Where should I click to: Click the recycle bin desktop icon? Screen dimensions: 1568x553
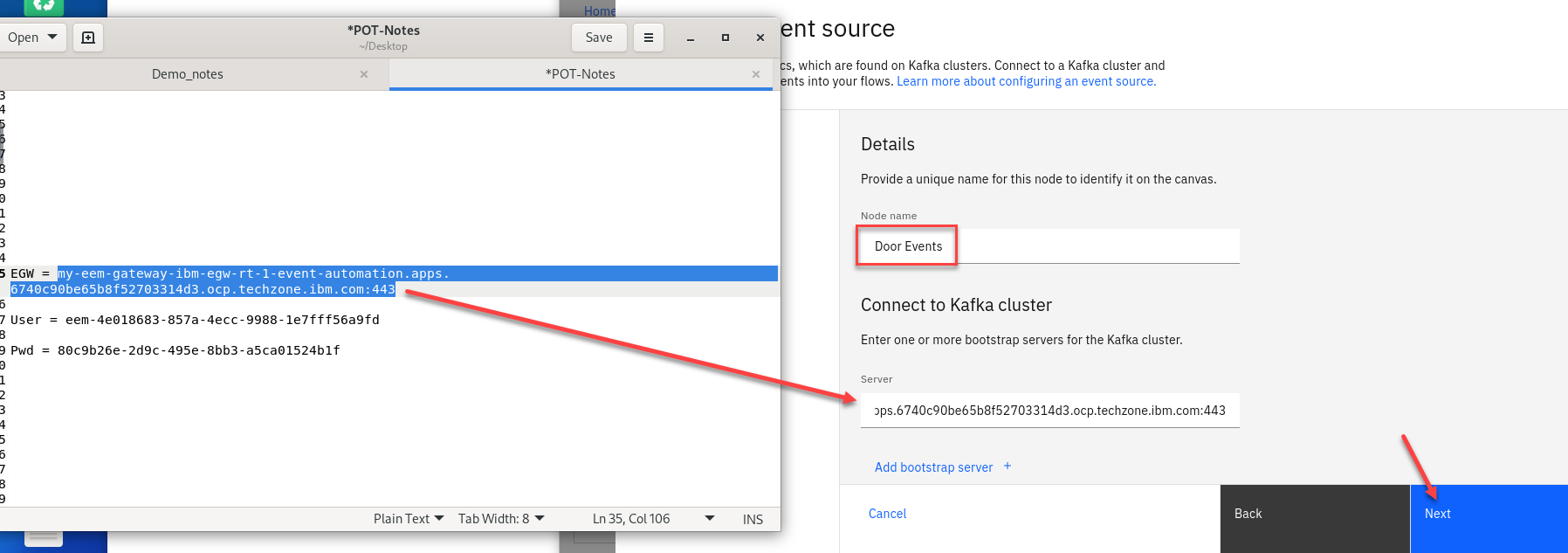coord(44,6)
